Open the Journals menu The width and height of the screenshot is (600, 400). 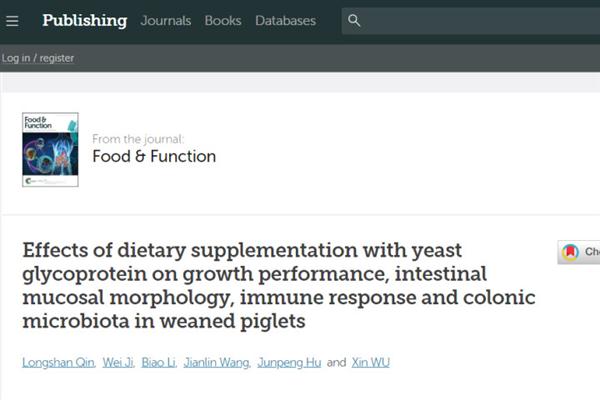pyautogui.click(x=166, y=20)
